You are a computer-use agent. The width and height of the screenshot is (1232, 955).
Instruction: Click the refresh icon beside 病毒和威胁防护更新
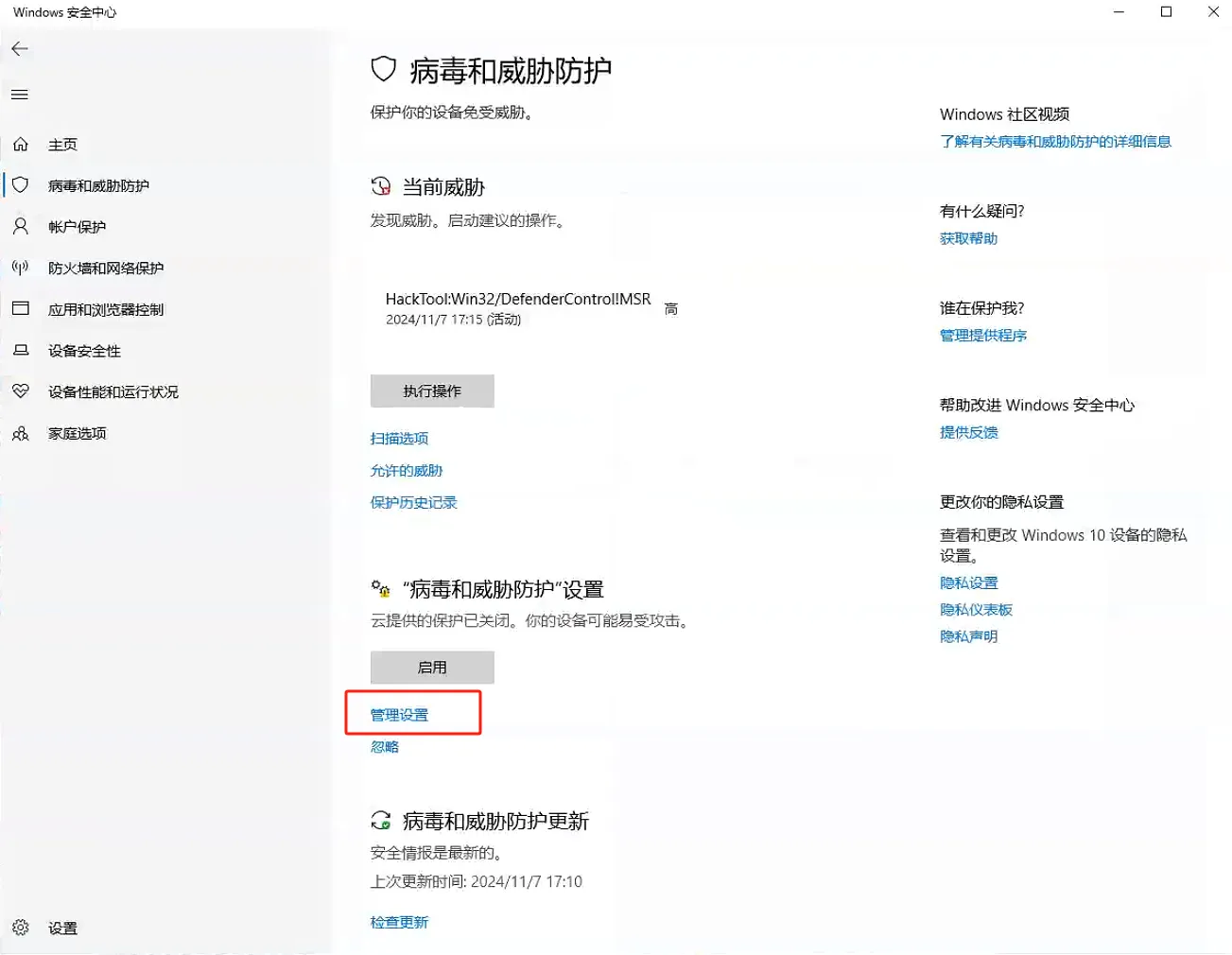pyautogui.click(x=381, y=821)
